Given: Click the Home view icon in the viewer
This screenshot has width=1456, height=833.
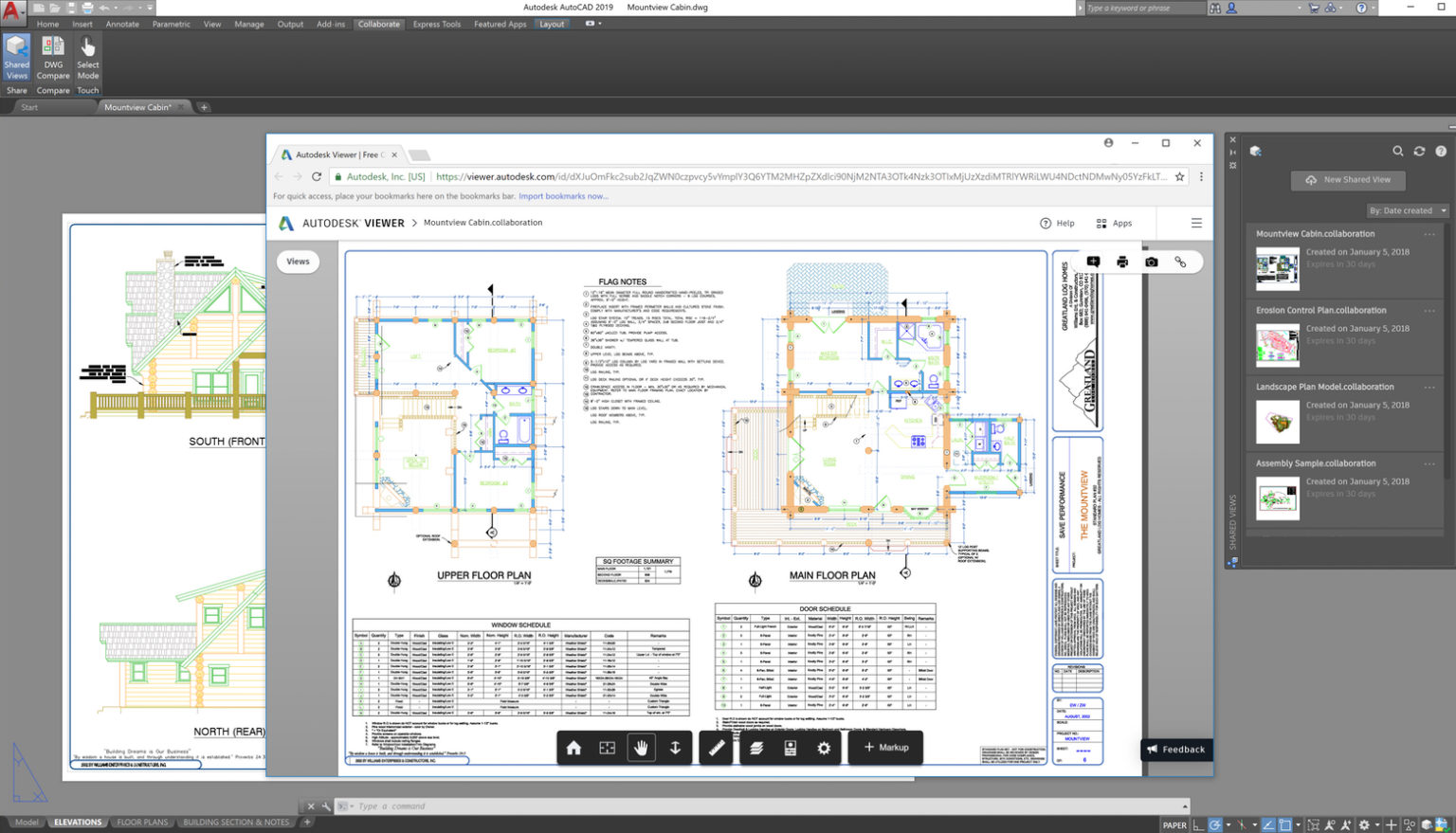Looking at the screenshot, I should [x=573, y=748].
